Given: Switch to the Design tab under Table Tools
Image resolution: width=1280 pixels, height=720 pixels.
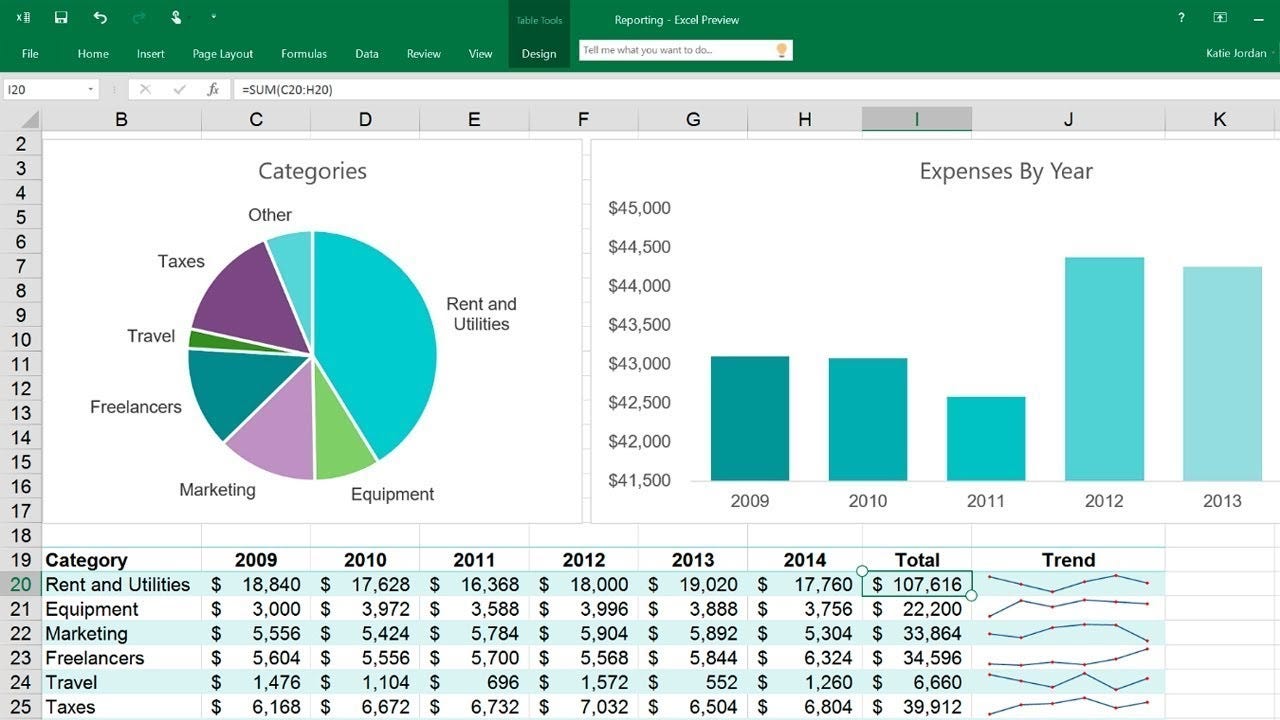Looking at the screenshot, I should point(538,54).
